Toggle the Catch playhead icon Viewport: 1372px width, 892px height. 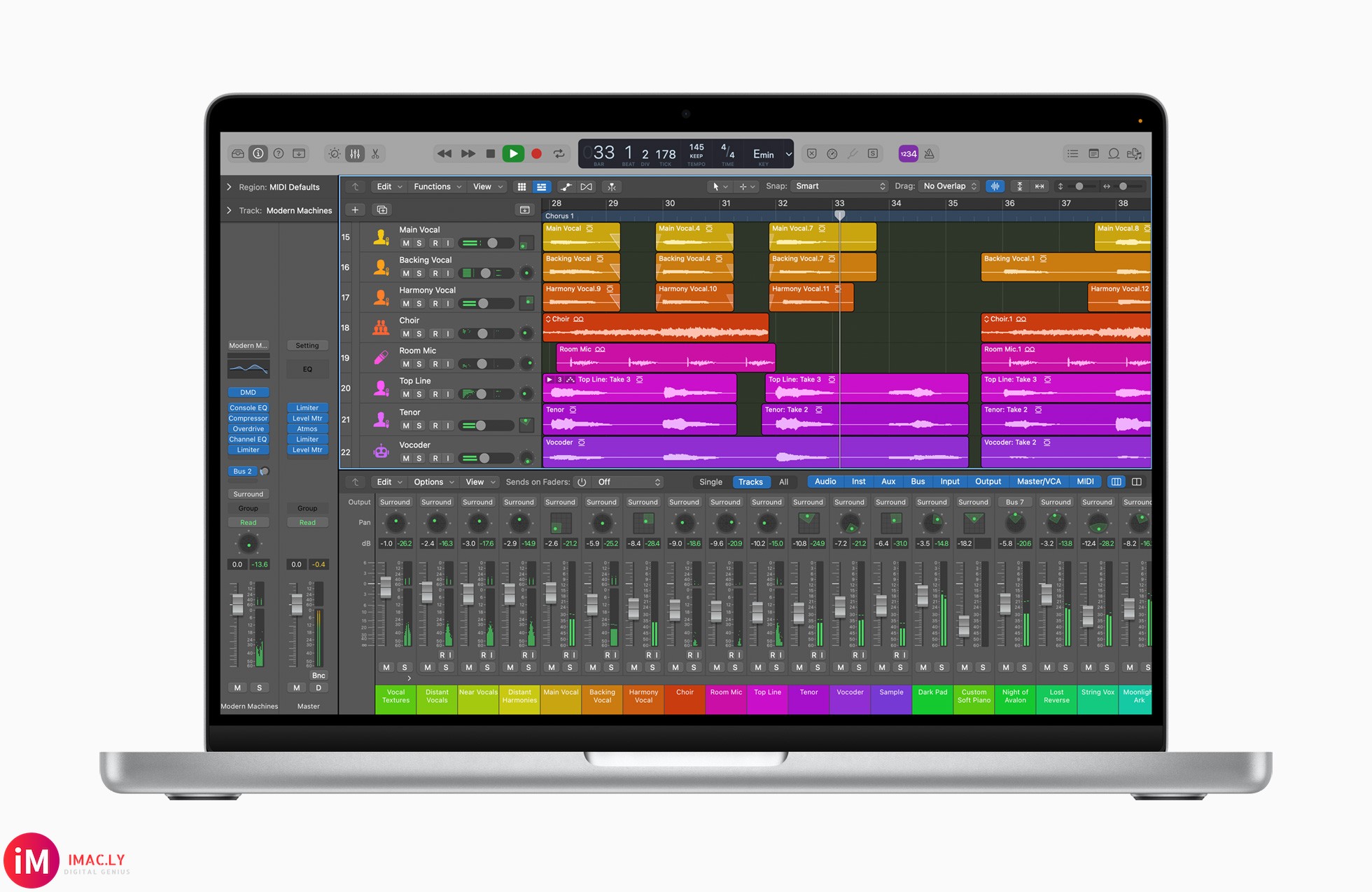point(612,187)
